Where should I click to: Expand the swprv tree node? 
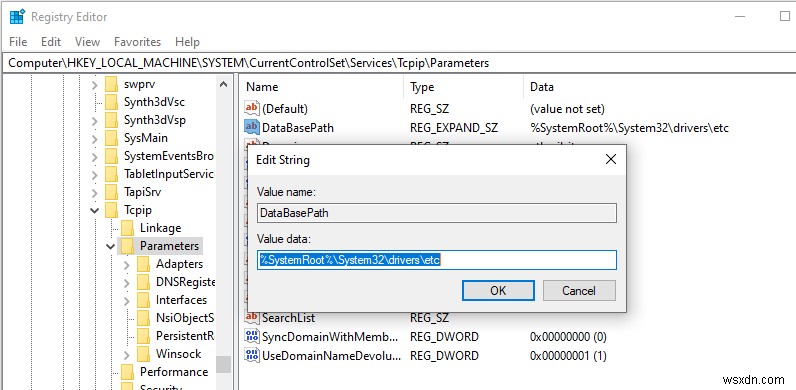[x=95, y=84]
